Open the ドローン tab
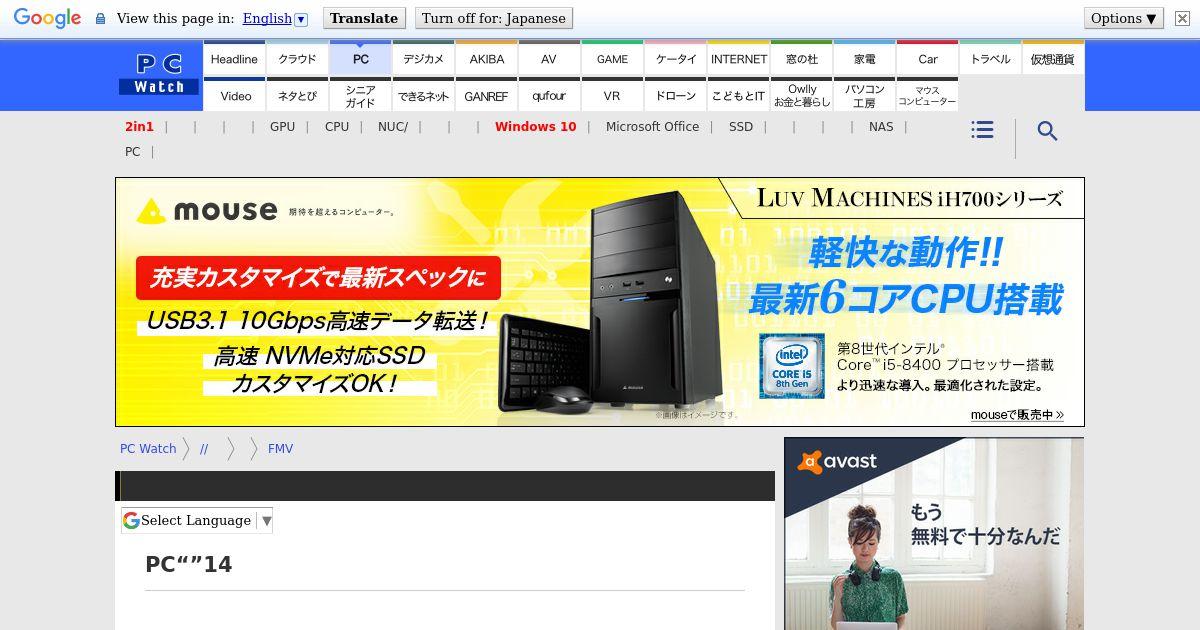The height and width of the screenshot is (630, 1200). (675, 95)
